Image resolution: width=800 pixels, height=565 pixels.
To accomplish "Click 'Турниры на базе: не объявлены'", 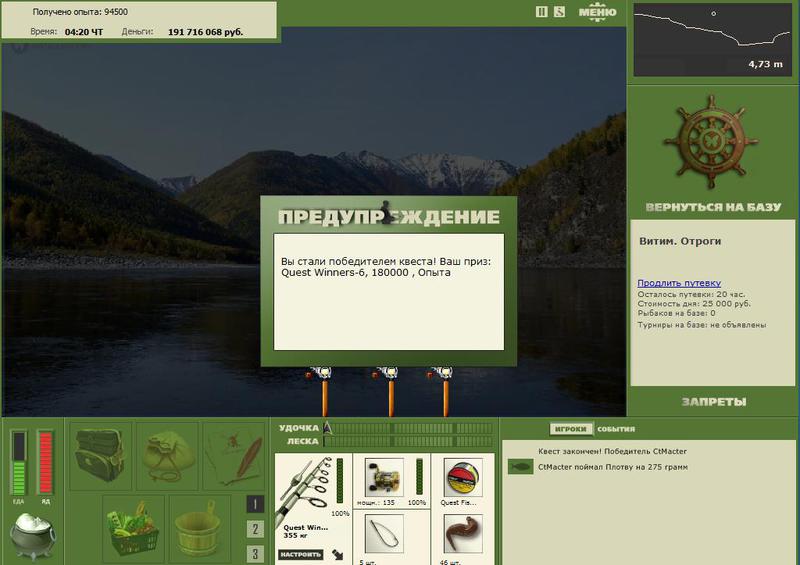I will pyautogui.click(x=702, y=325).
